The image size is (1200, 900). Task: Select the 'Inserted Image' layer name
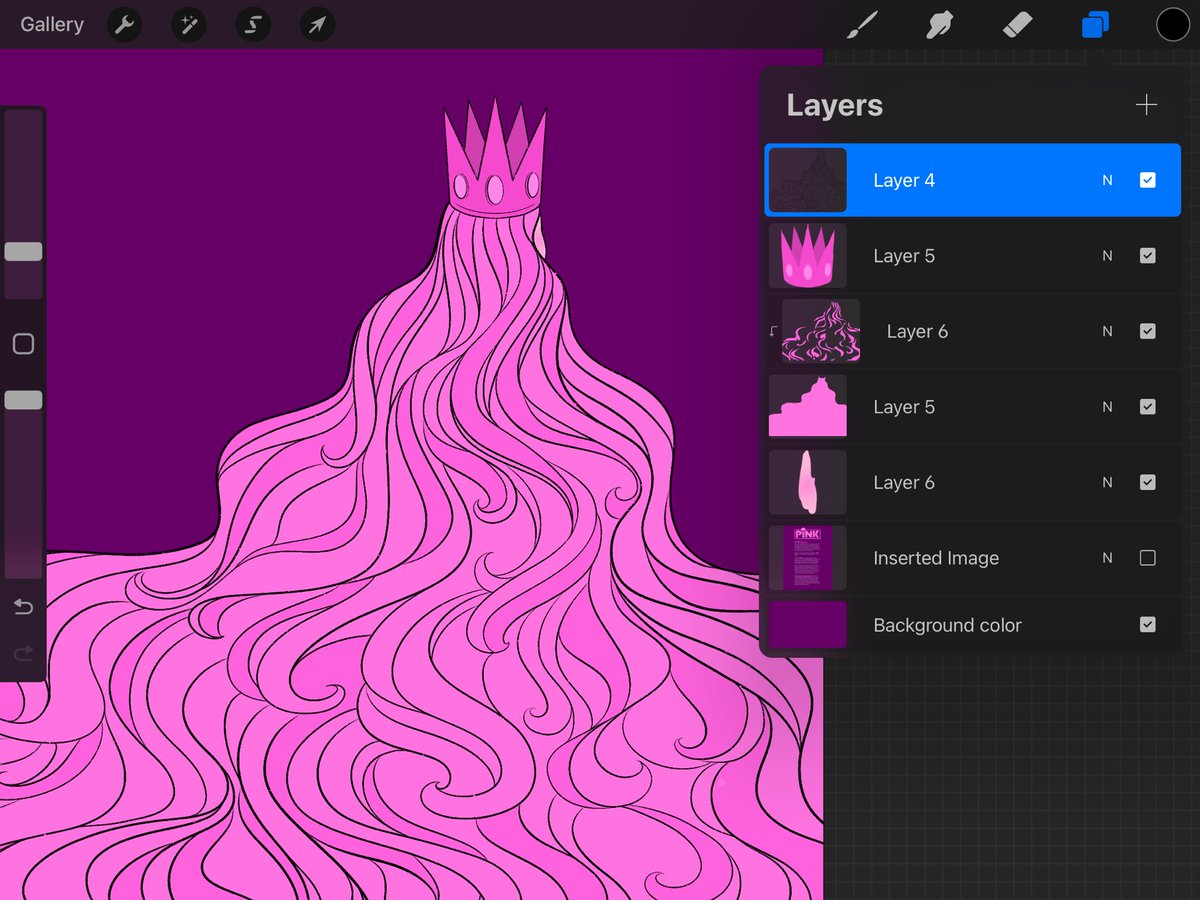936,558
